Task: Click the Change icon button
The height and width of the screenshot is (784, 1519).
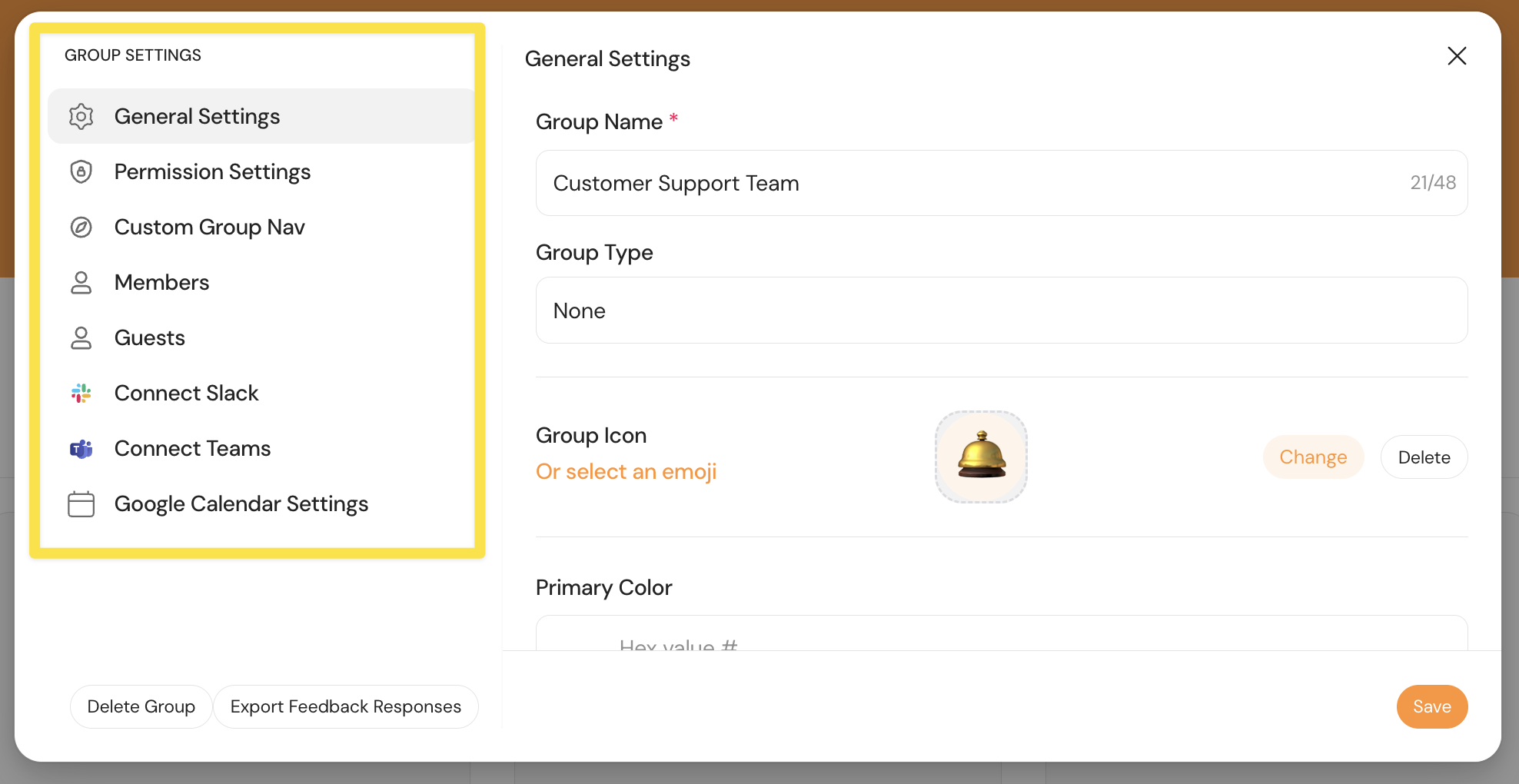Action: [1313, 457]
